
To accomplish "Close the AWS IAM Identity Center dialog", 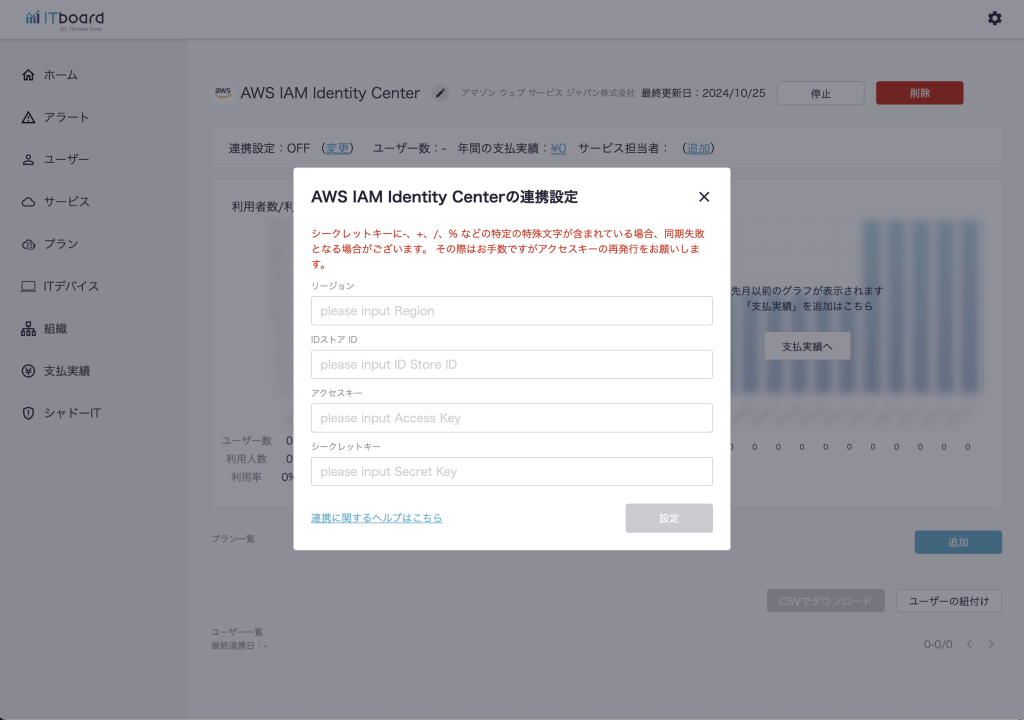I will 704,197.
